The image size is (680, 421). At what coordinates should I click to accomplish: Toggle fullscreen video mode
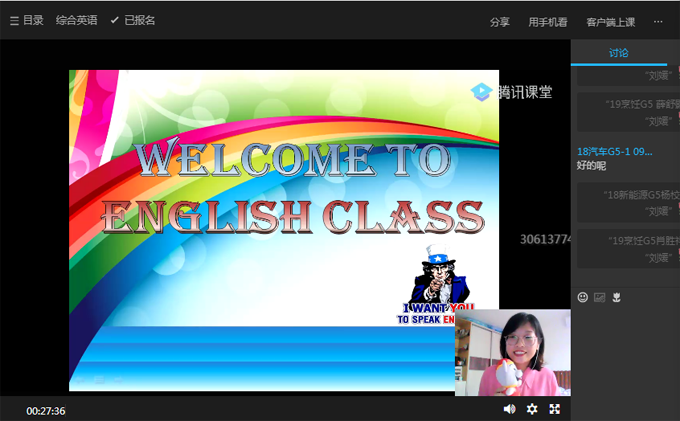[x=555, y=409]
